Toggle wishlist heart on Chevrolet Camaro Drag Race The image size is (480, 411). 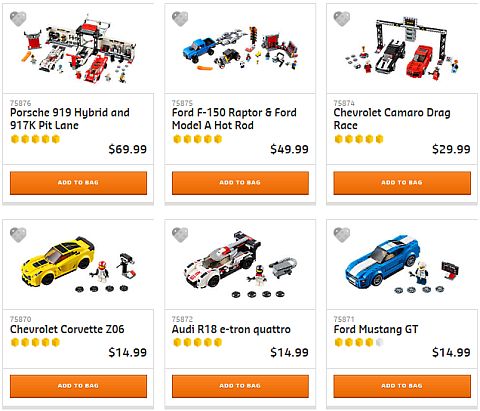tap(342, 19)
